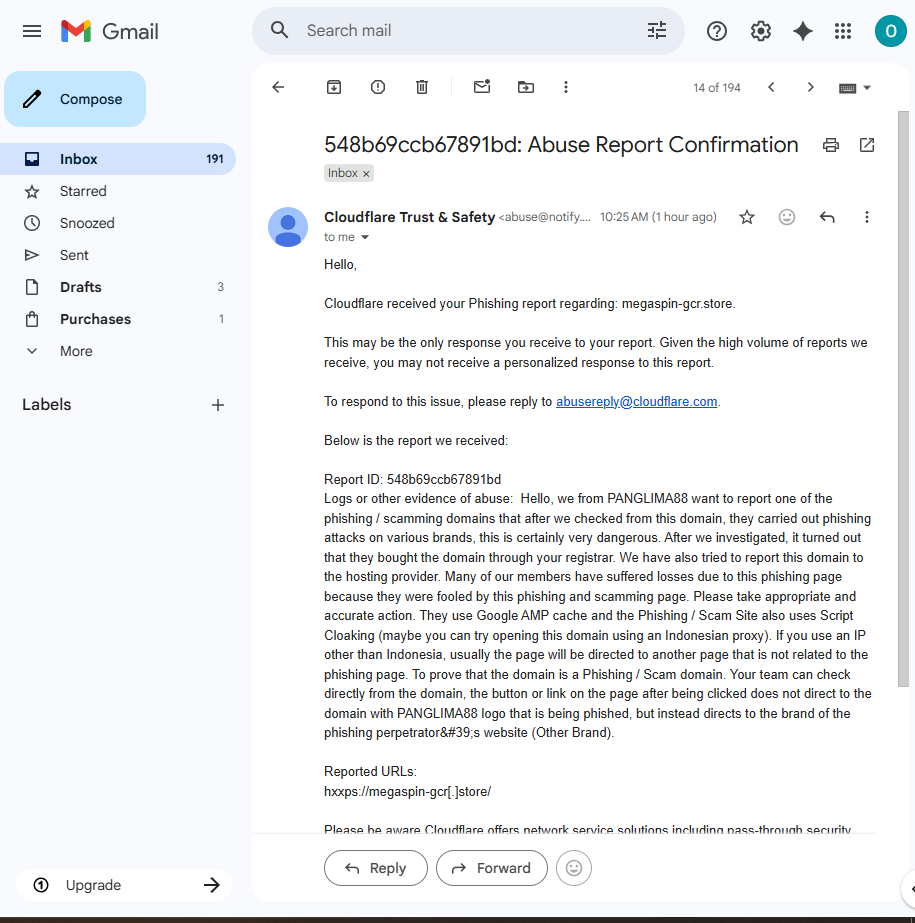Image resolution: width=915 pixels, height=923 pixels.
Task: Move email to folder icon
Action: pyautogui.click(x=526, y=88)
